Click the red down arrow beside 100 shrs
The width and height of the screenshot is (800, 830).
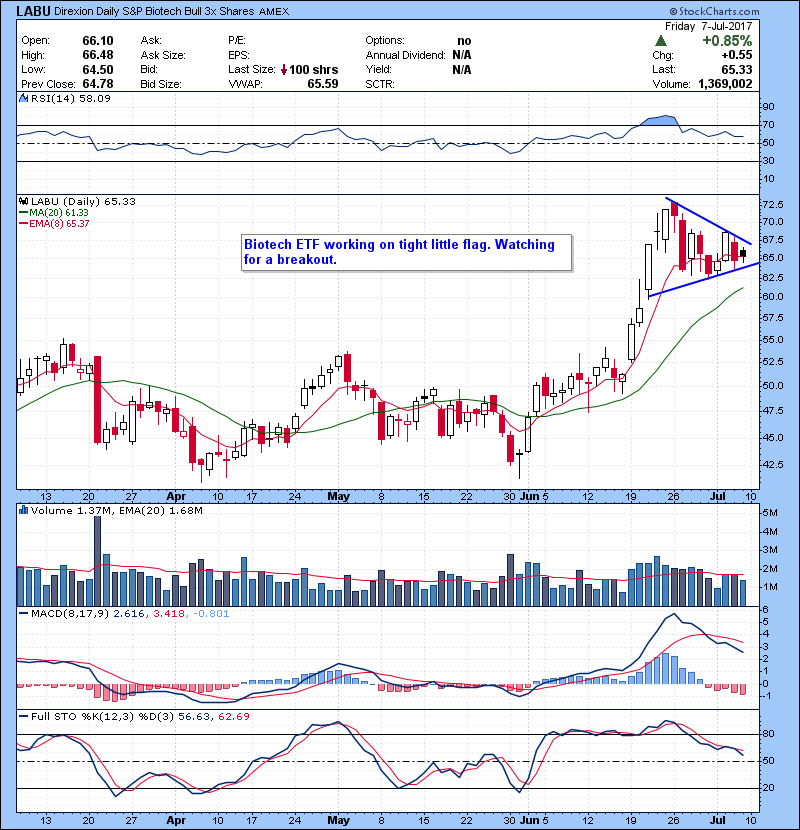point(284,69)
